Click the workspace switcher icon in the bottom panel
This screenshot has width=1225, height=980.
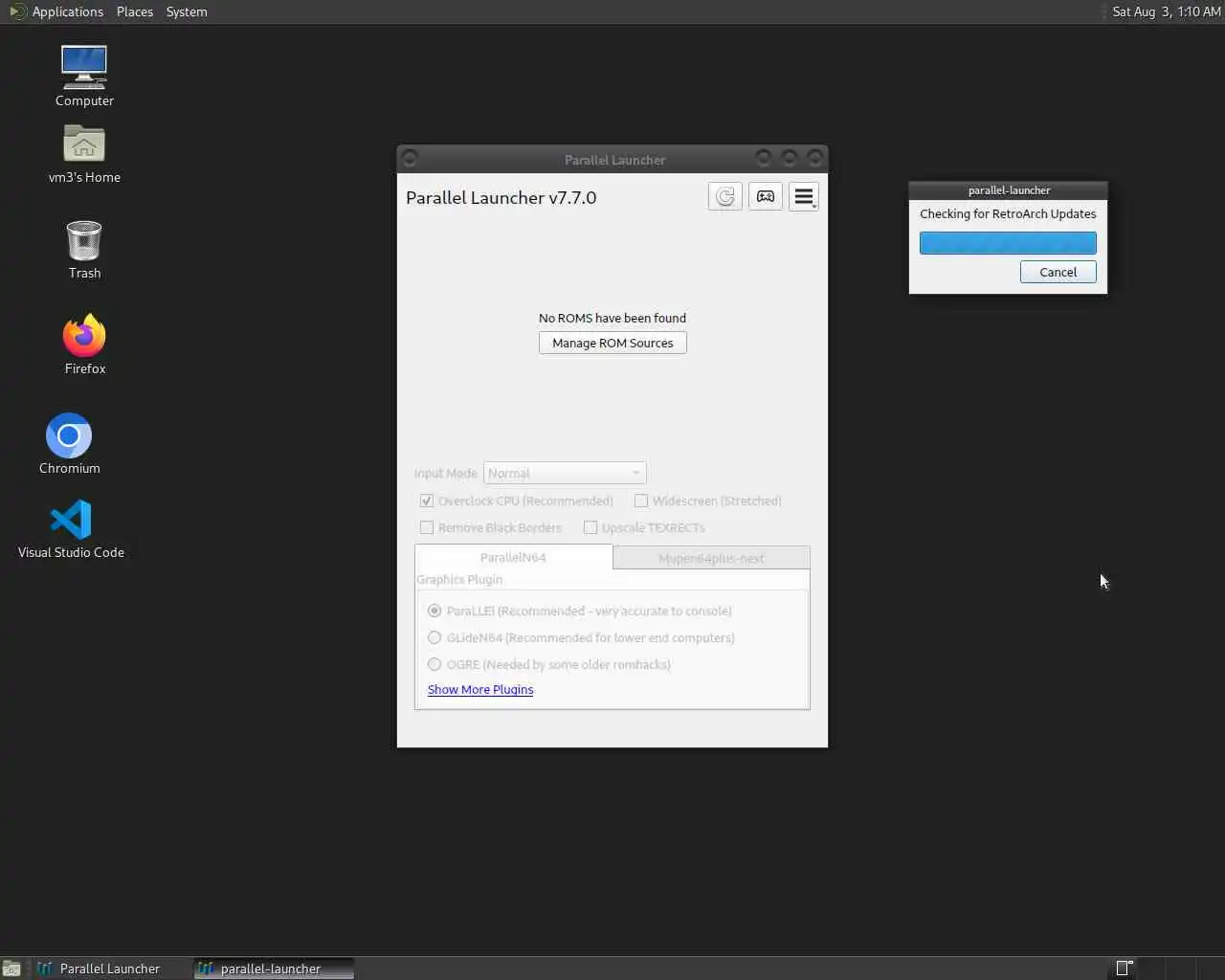point(1125,969)
